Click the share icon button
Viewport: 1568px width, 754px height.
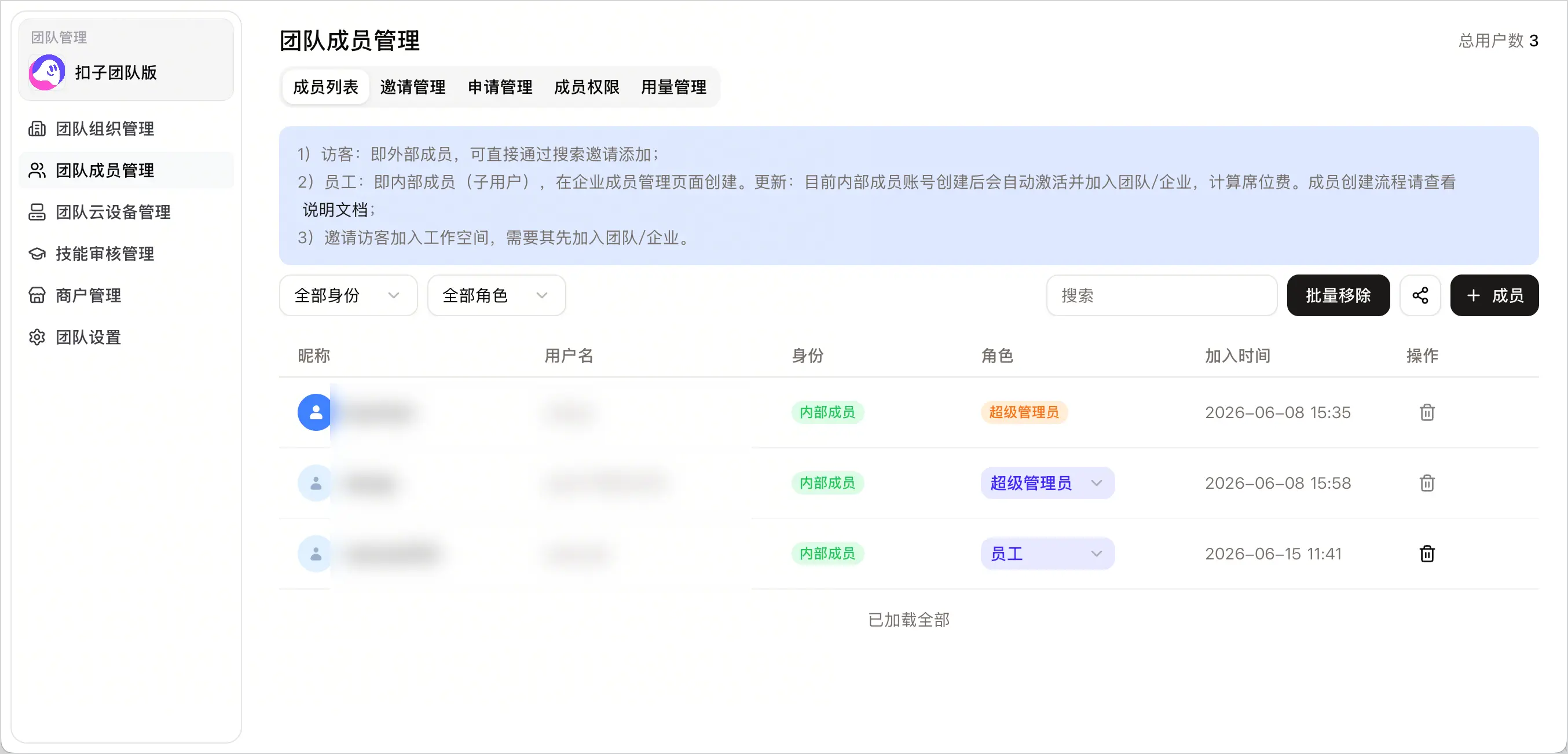point(1420,295)
